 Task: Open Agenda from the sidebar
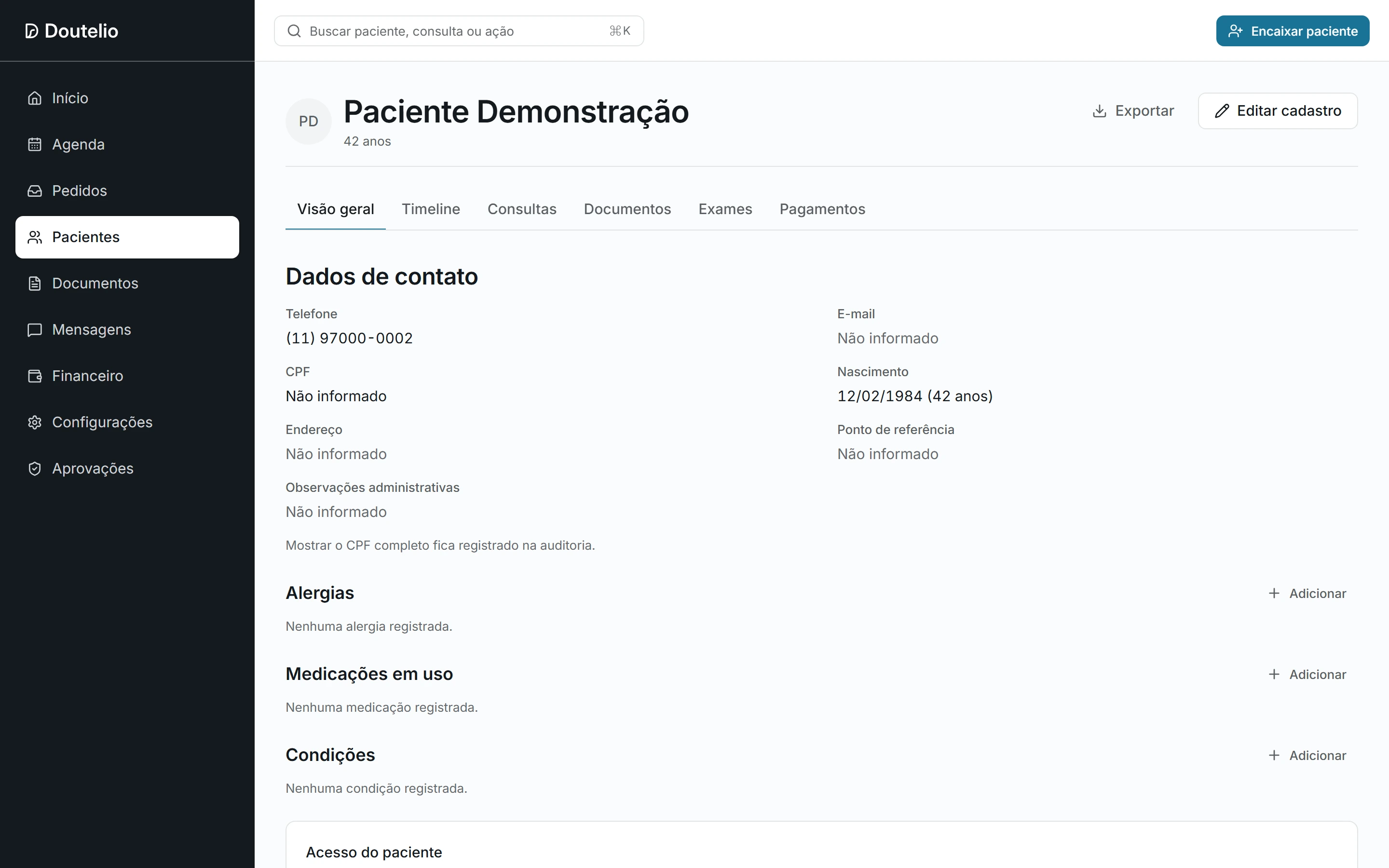click(x=127, y=144)
